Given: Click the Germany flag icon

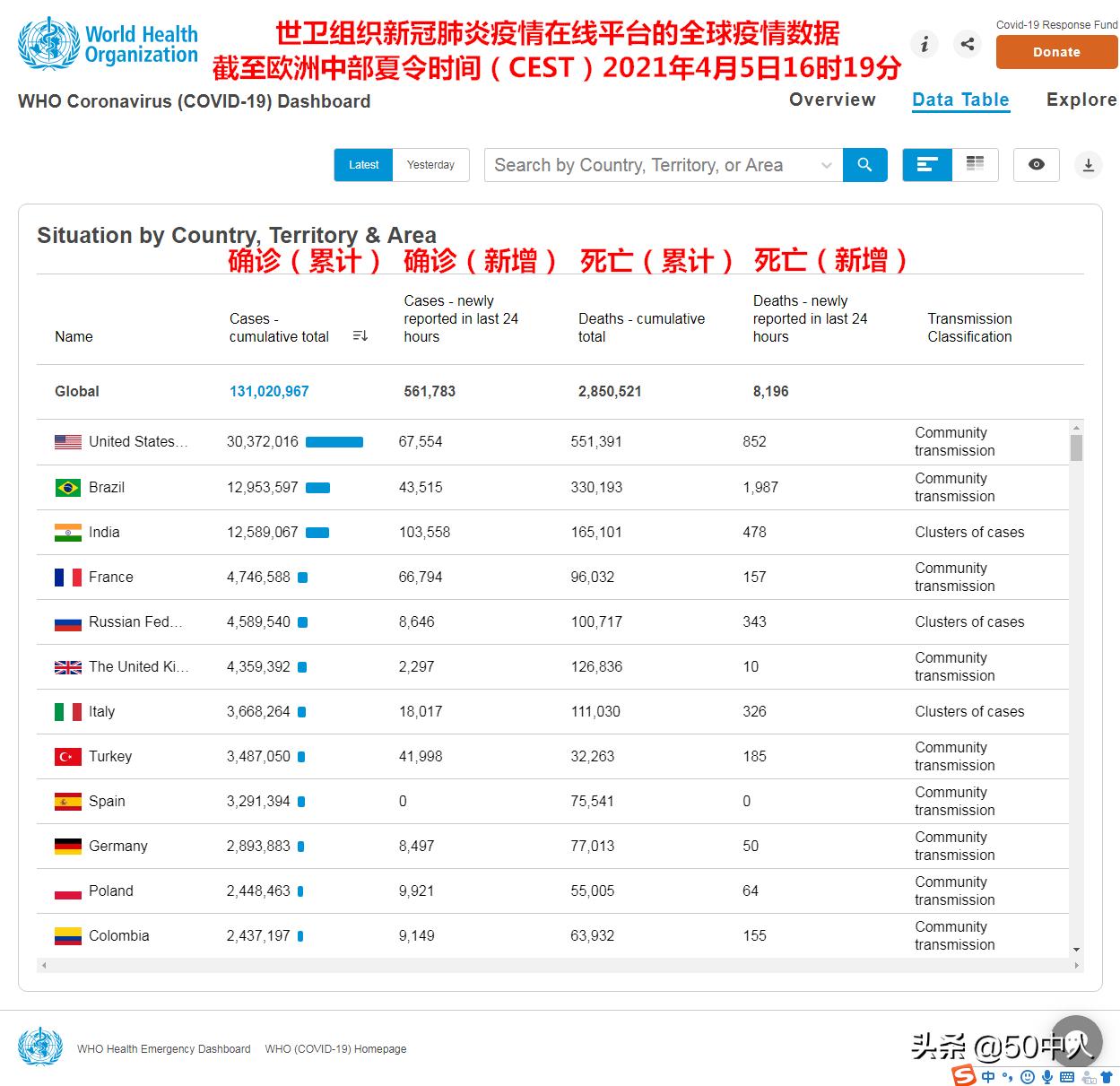Looking at the screenshot, I should pos(68,846).
